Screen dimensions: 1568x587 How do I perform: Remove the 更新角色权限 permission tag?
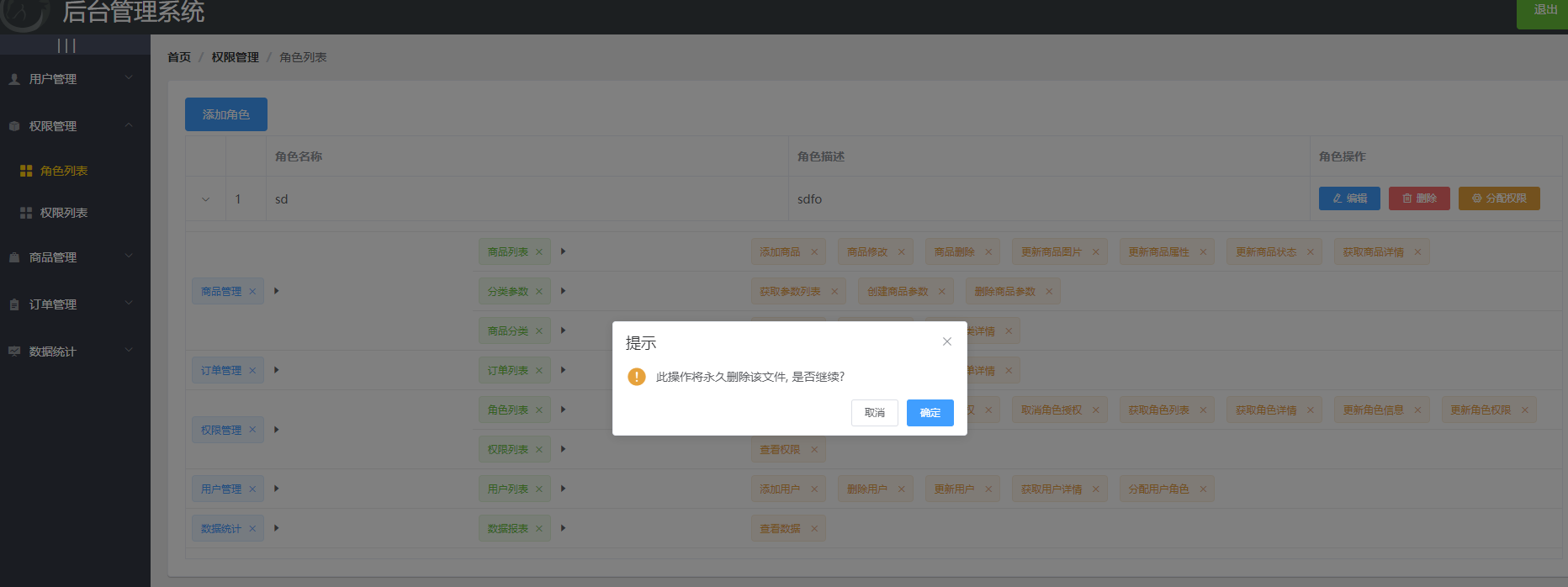pos(1525,410)
